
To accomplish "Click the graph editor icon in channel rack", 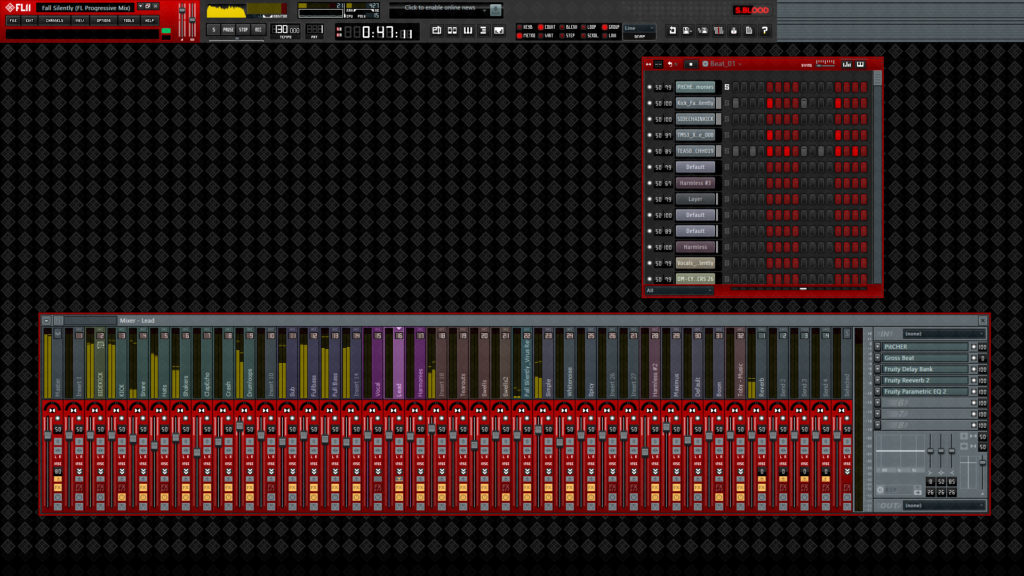I will click(x=846, y=63).
